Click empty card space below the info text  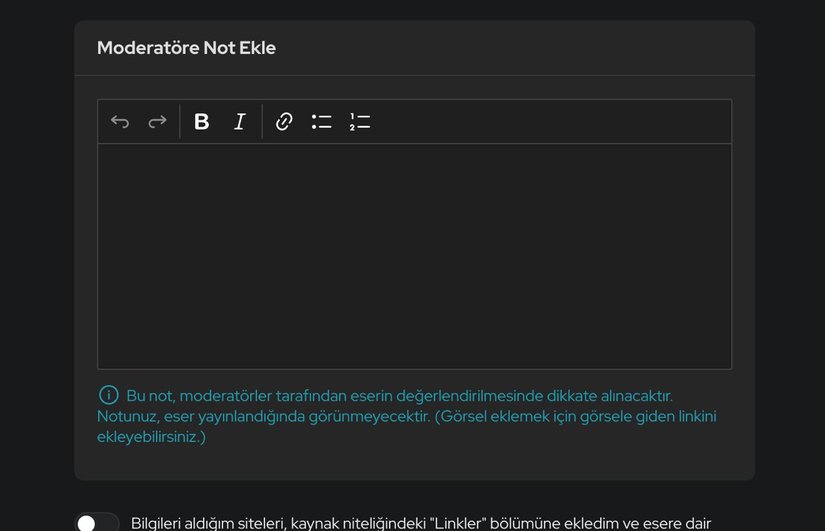click(x=414, y=462)
